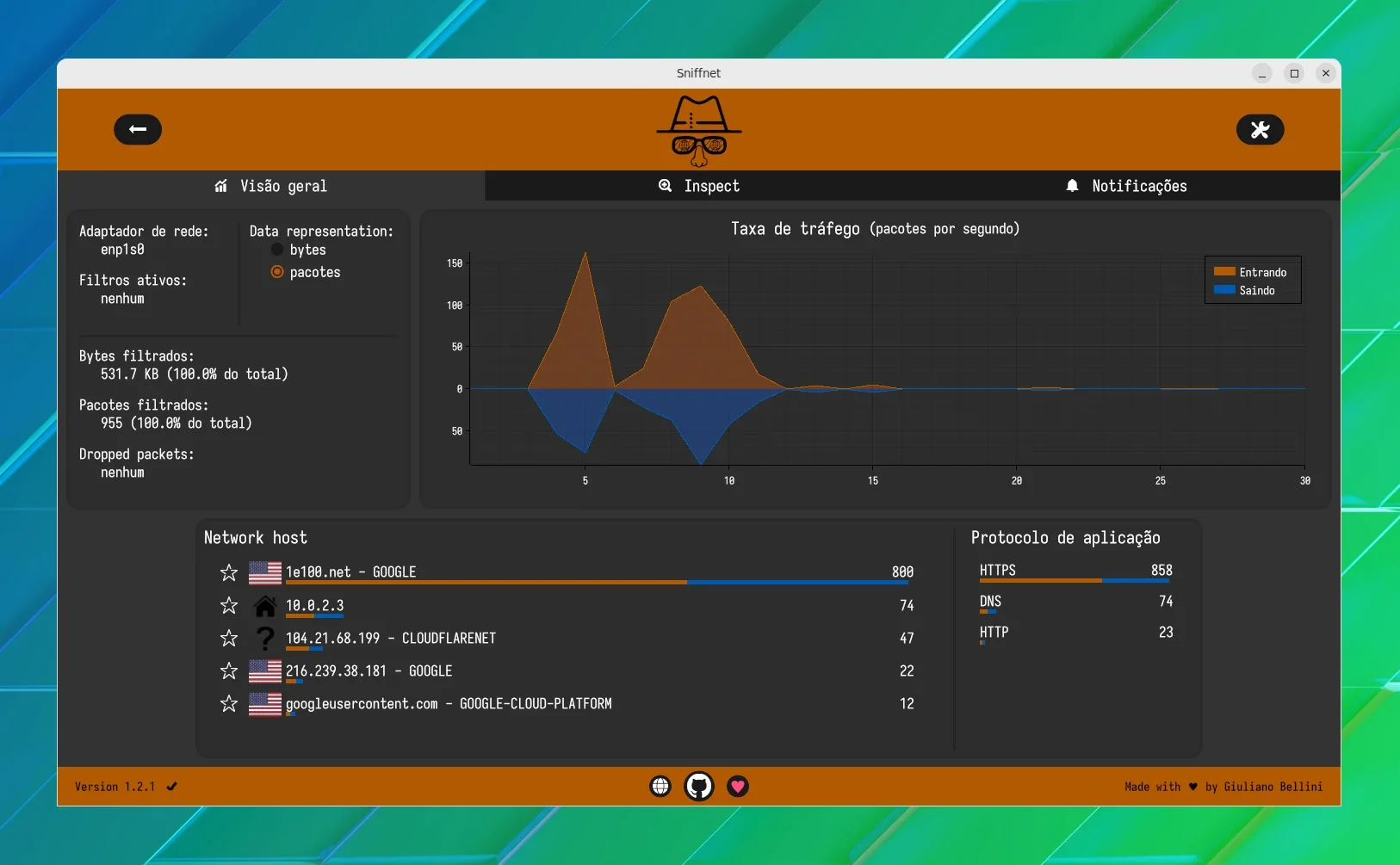
Task: Click the enp1s0 adapter name
Action: 122,250
